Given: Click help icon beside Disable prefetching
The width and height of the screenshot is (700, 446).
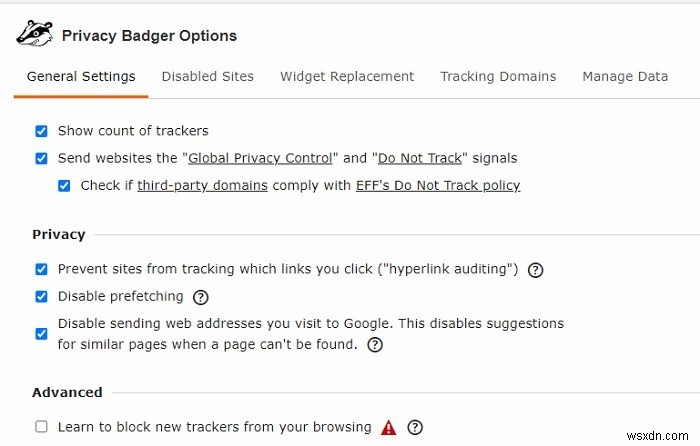Looking at the screenshot, I should coord(200,297).
